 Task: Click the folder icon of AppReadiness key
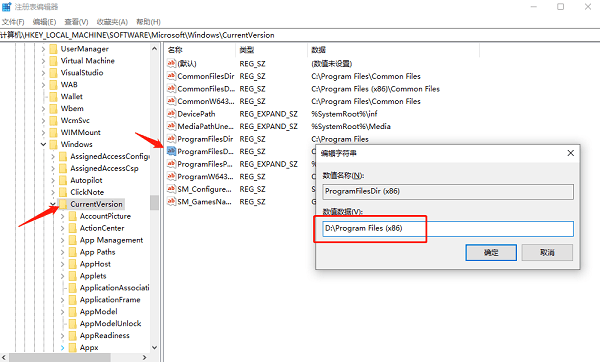point(73,336)
